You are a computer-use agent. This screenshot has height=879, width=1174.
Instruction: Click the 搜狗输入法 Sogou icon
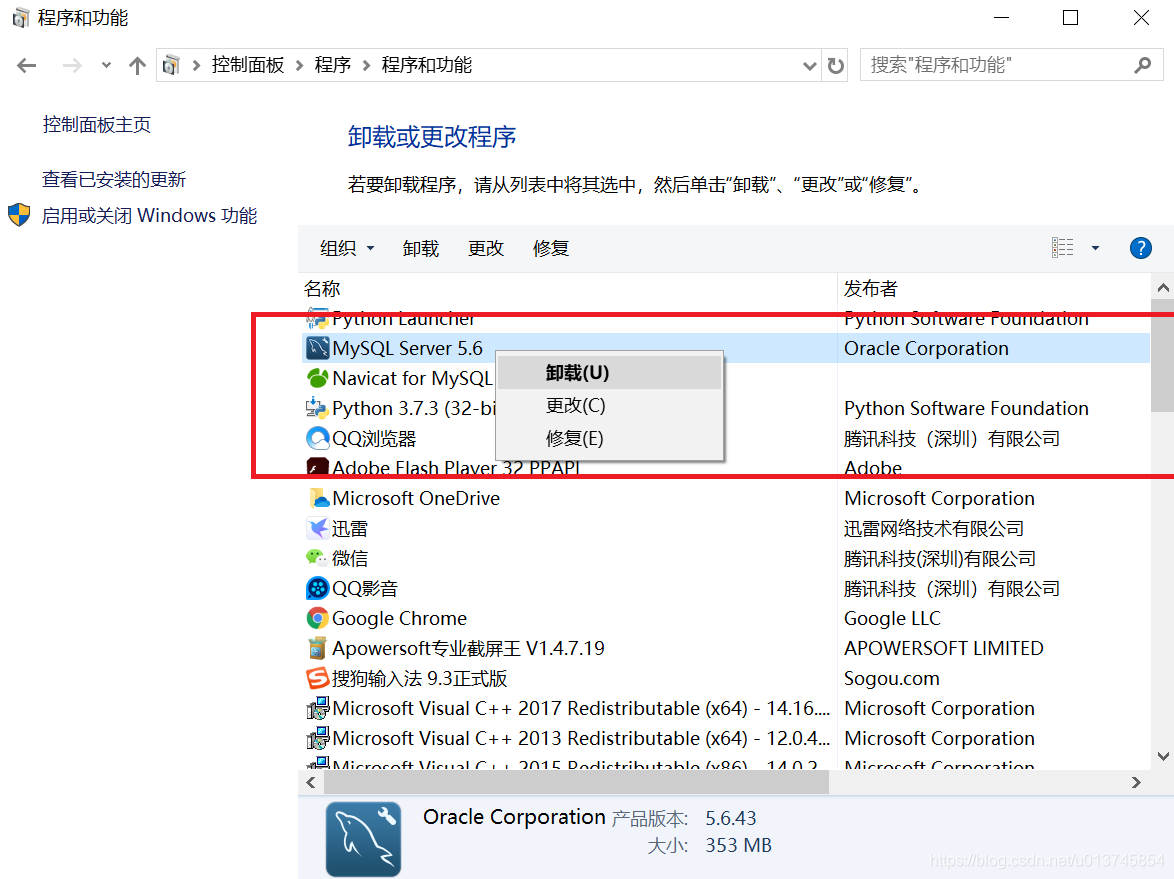point(317,678)
